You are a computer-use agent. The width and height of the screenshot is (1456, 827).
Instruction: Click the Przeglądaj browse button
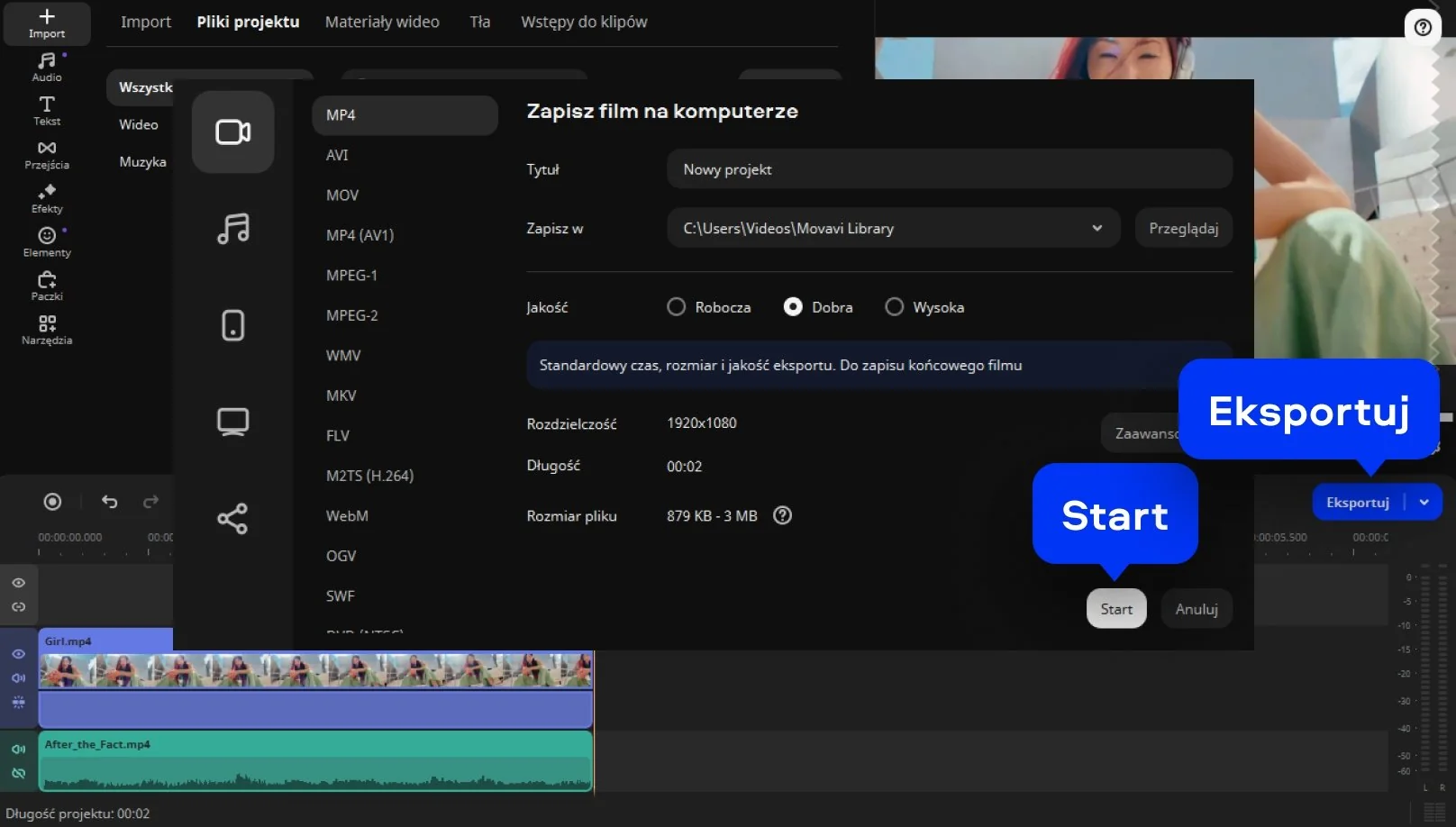[x=1183, y=228]
